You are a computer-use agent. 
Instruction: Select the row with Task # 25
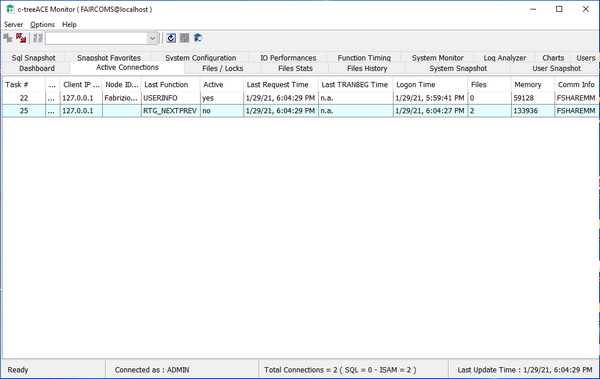(x=300, y=111)
